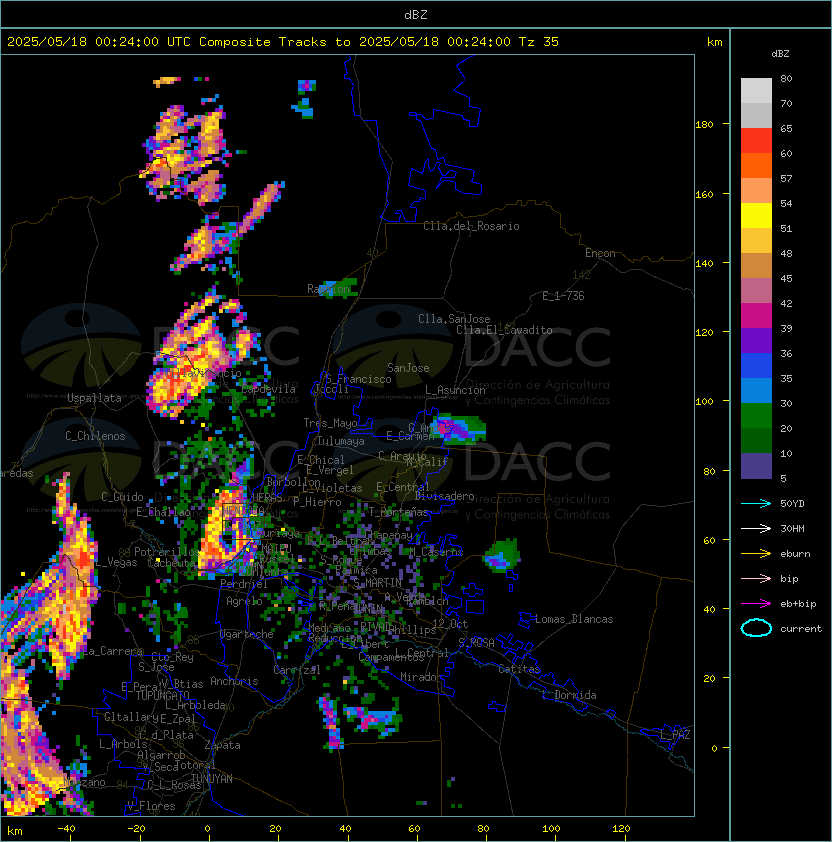Click the 180 km tick on vertical axis
The image size is (832, 842).
(x=704, y=125)
